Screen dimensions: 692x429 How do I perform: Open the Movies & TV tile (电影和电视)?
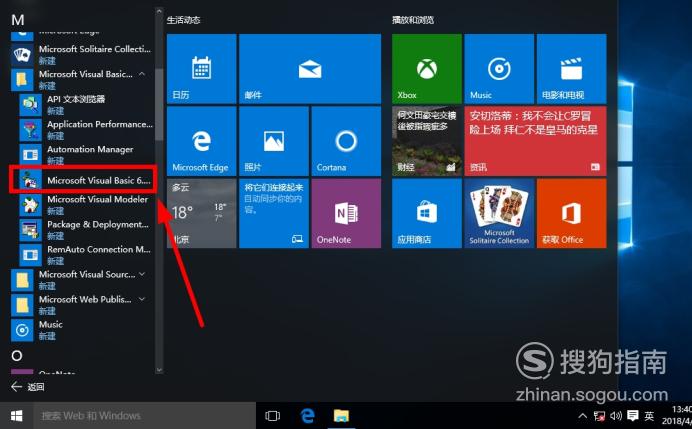click(x=572, y=69)
